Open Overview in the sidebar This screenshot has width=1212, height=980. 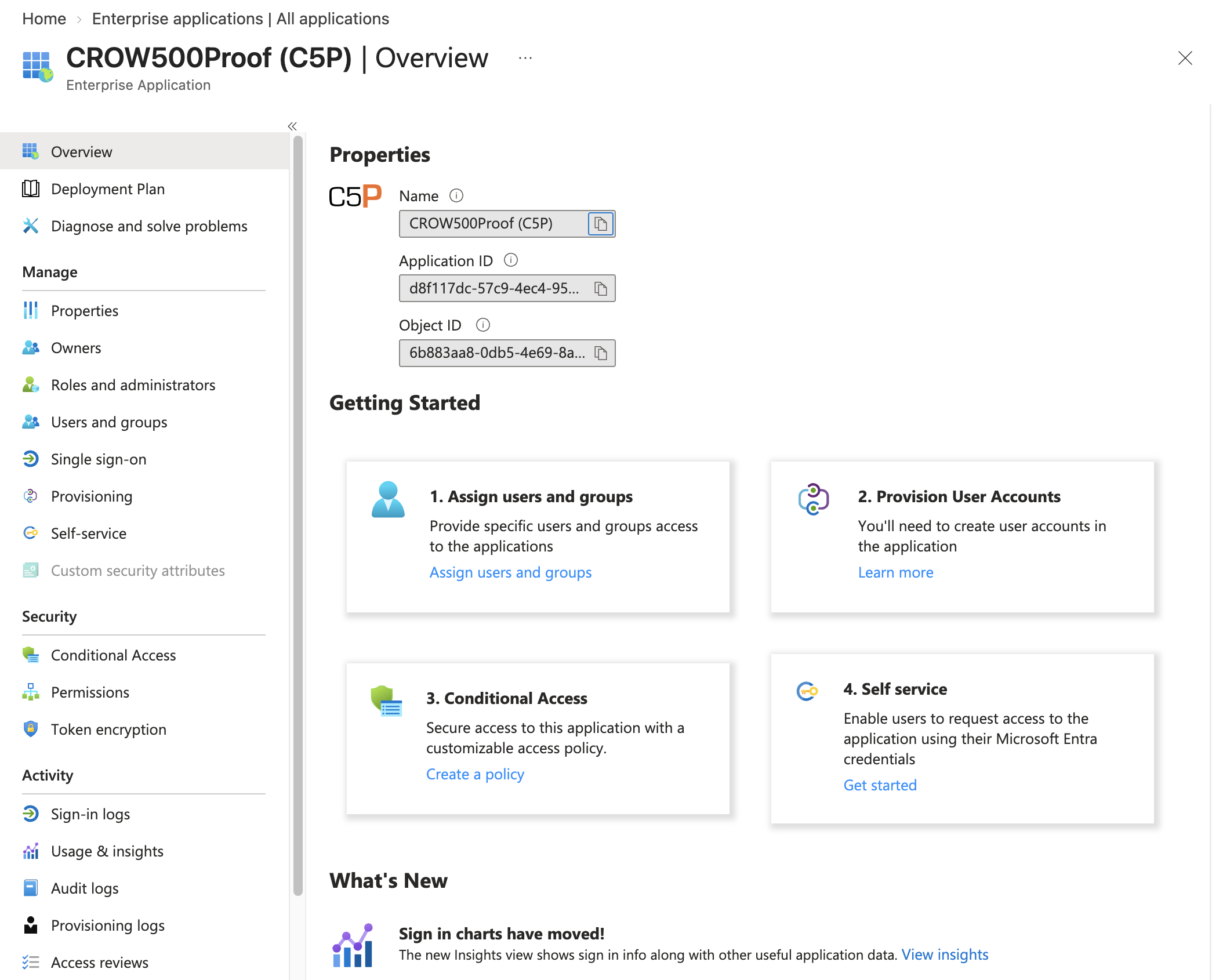tap(145, 151)
